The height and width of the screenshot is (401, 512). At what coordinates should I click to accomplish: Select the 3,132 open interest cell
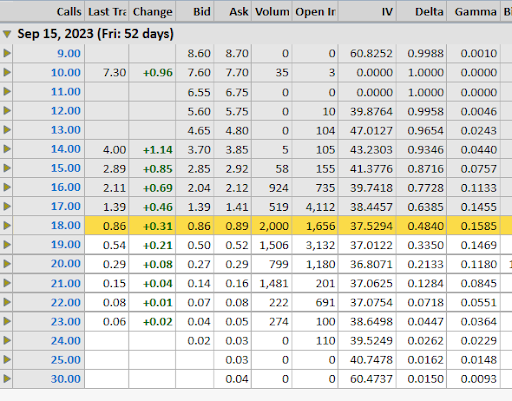click(x=315, y=245)
